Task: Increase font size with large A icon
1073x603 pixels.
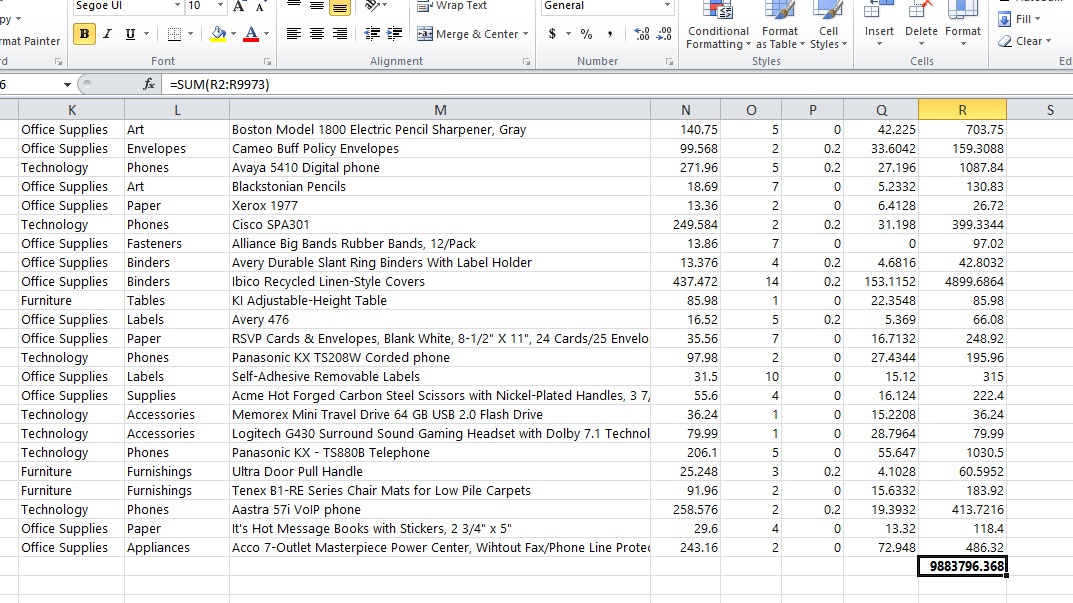Action: (x=238, y=6)
